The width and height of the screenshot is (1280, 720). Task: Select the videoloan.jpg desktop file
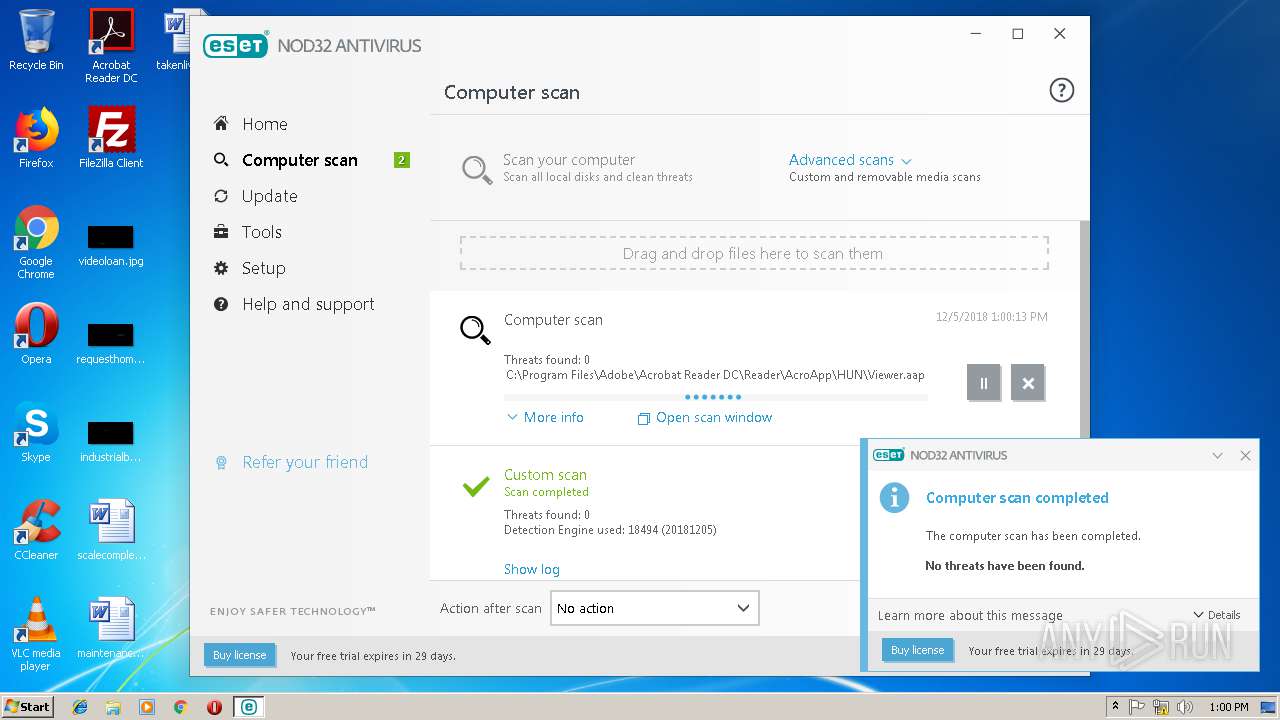click(111, 246)
